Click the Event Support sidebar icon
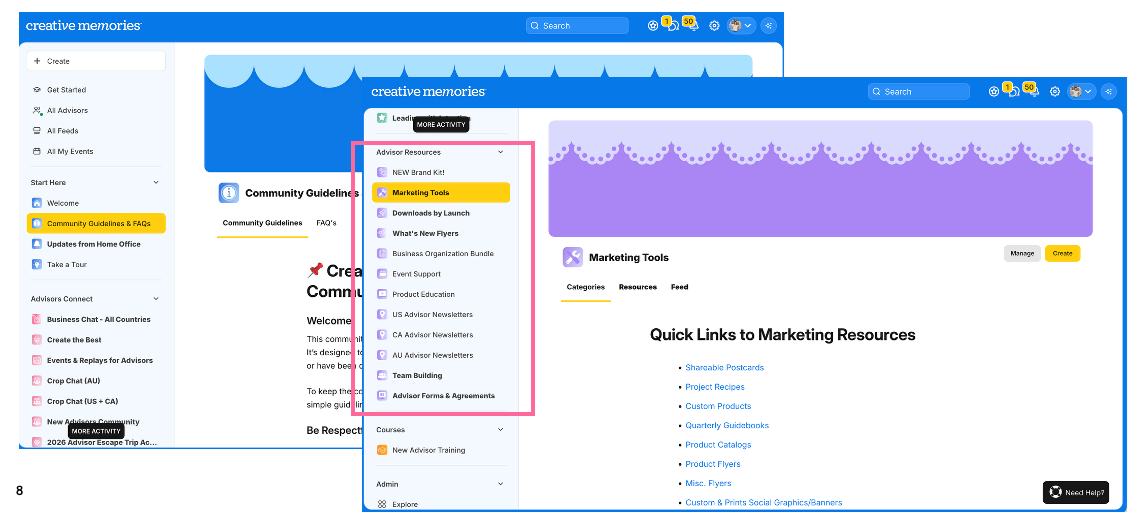 click(382, 274)
